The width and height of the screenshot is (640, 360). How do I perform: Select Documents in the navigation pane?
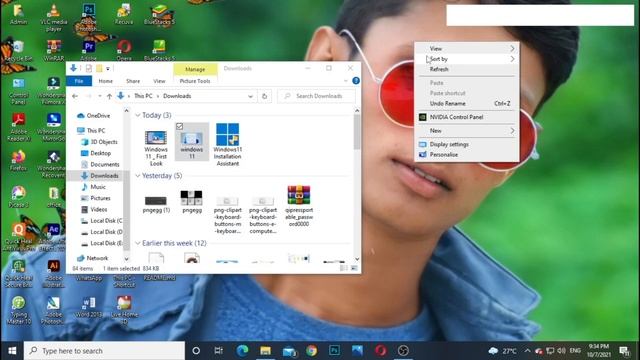coord(100,164)
